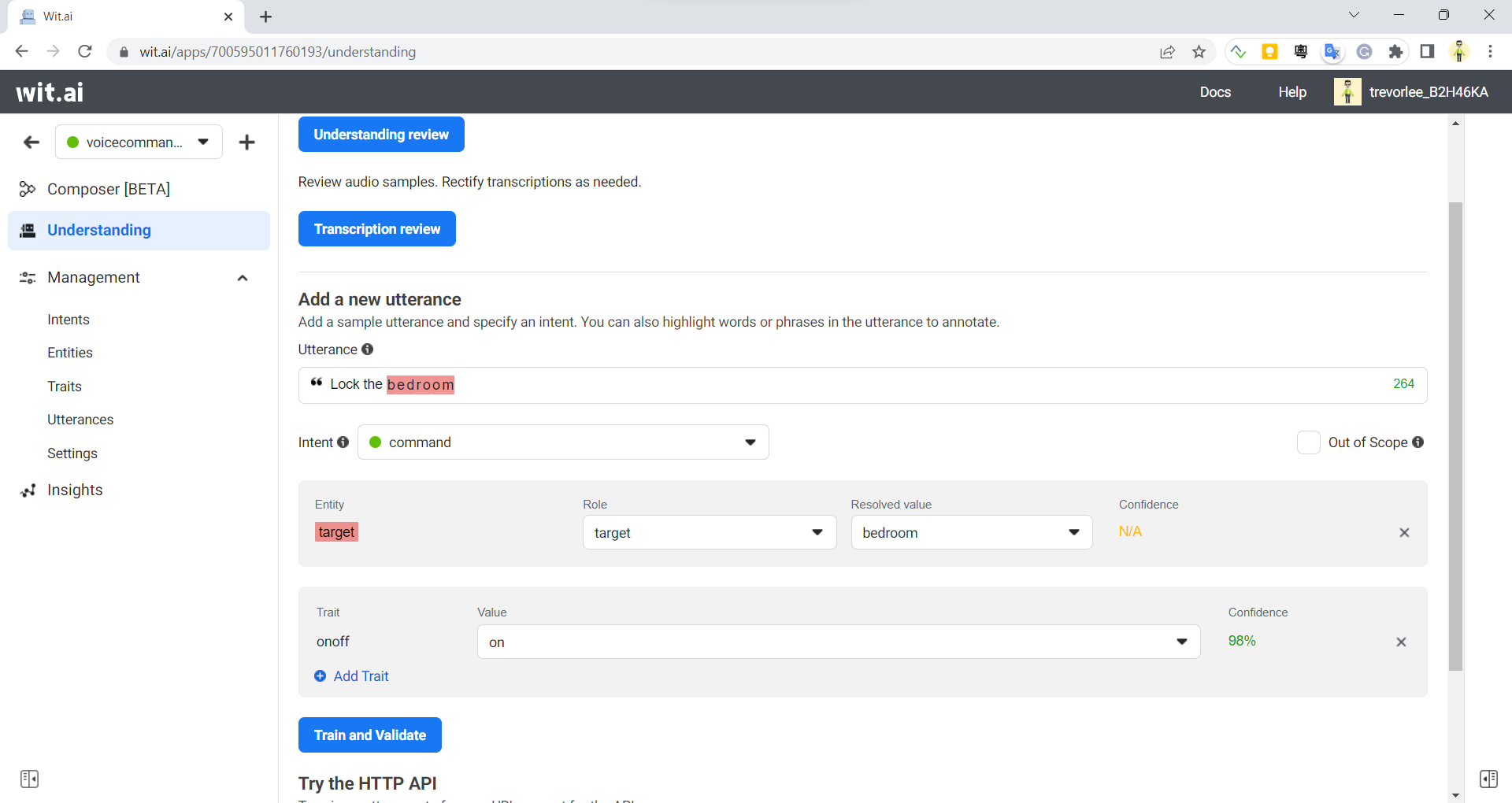Share this page icon in address bar

pos(1167,52)
